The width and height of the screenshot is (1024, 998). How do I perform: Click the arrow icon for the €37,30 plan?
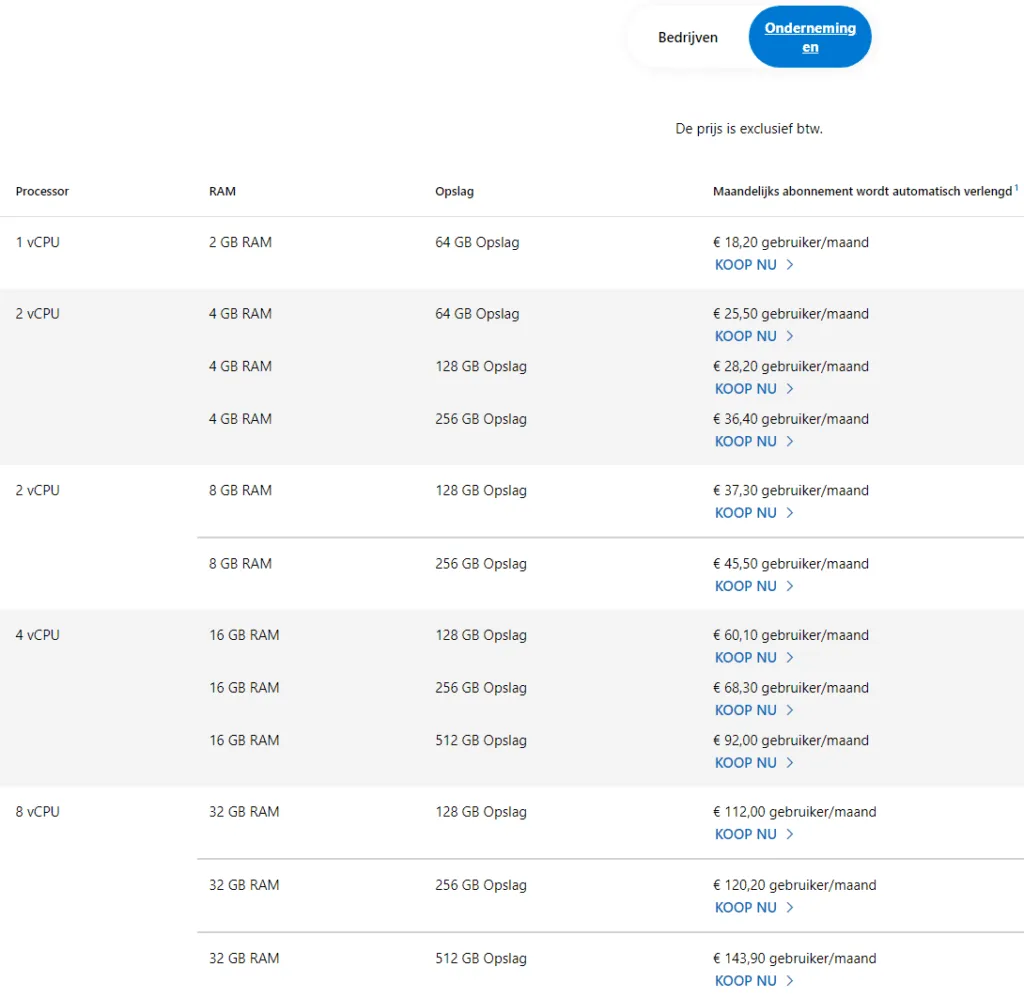point(790,513)
